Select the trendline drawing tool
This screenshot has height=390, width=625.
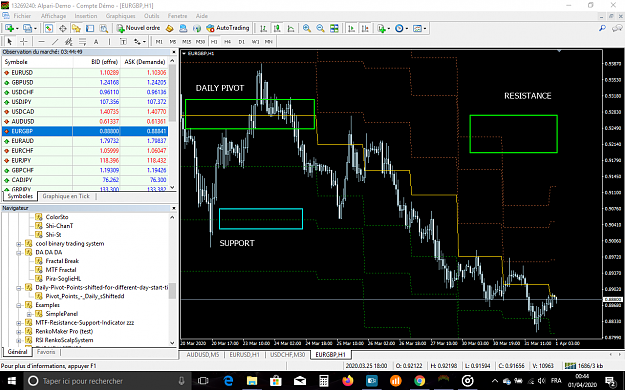point(55,41)
